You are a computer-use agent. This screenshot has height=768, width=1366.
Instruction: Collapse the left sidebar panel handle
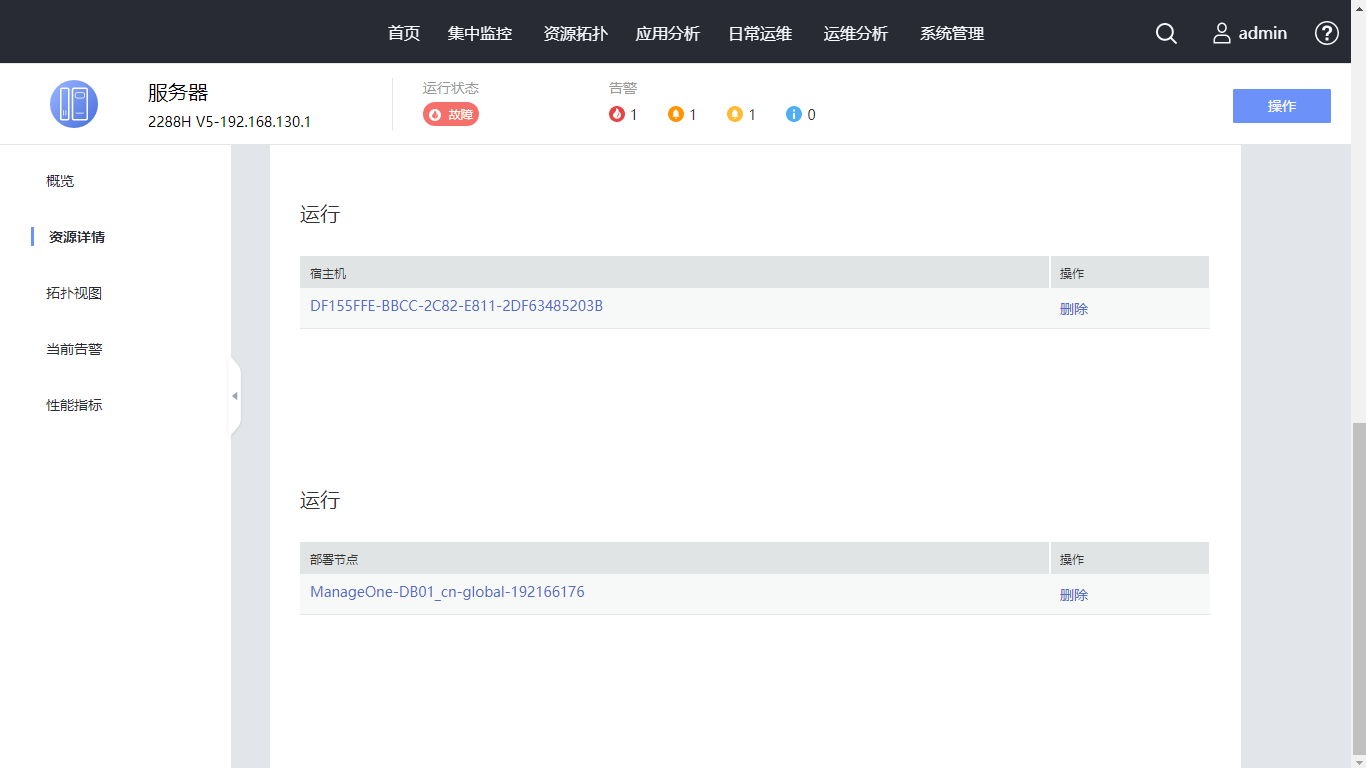pos(235,396)
